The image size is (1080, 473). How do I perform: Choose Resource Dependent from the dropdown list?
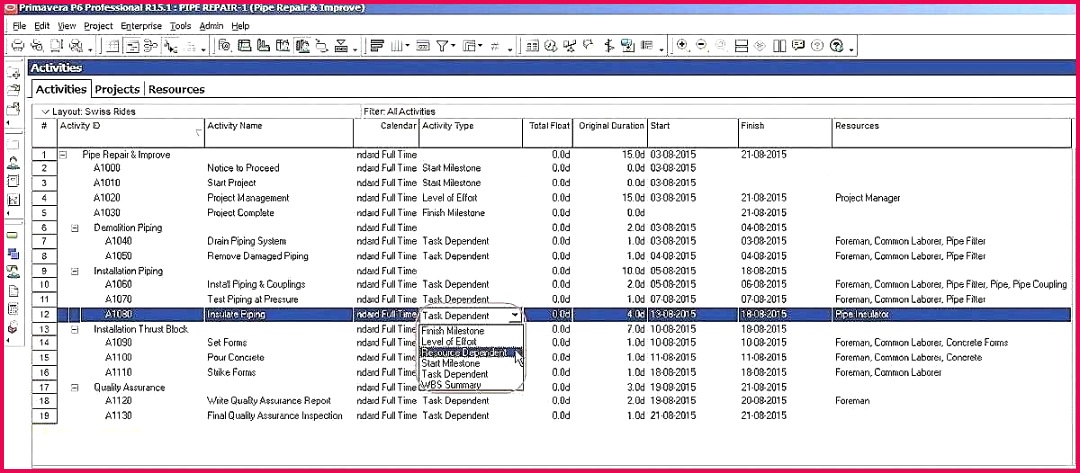coord(466,353)
